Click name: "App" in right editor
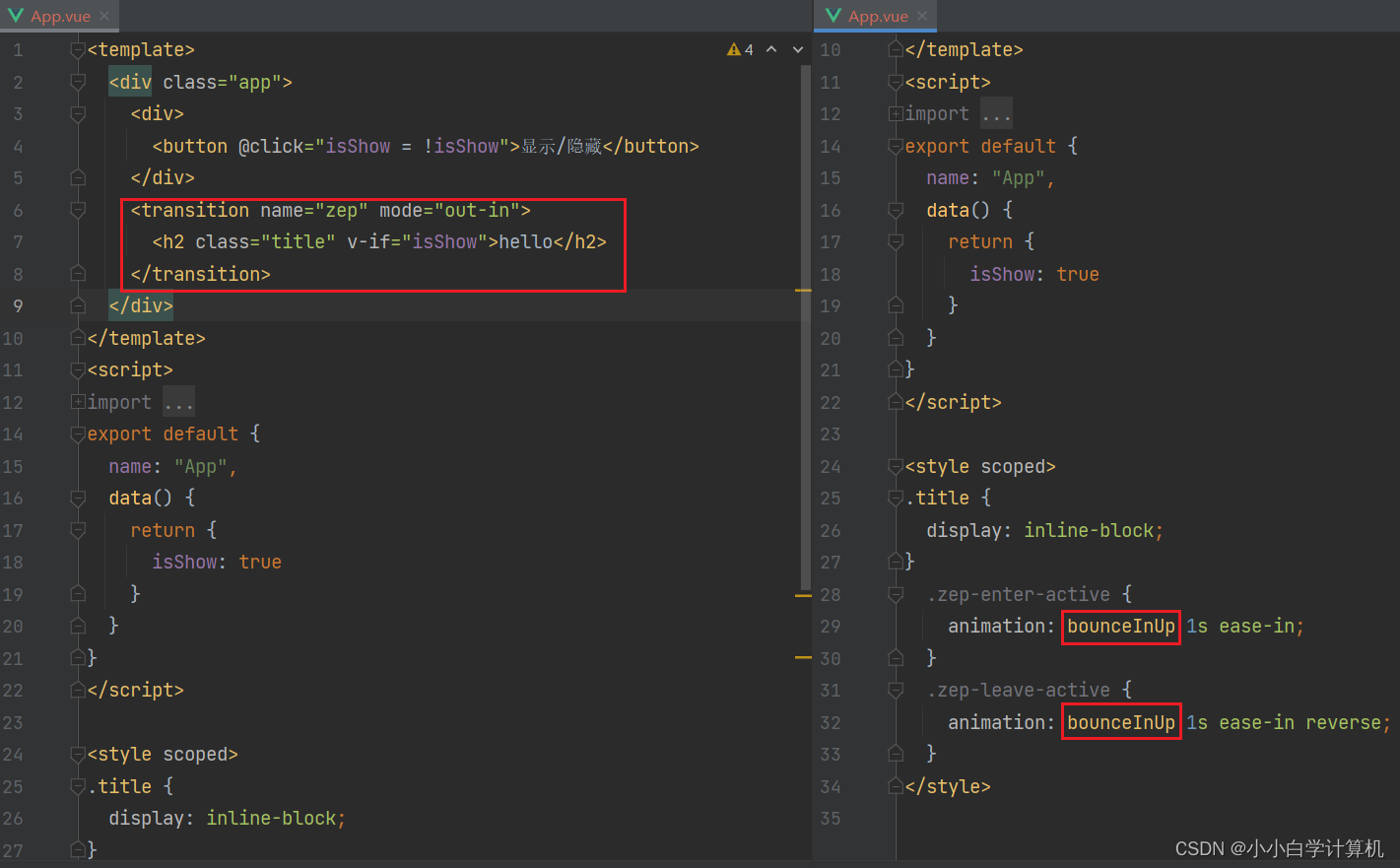This screenshot has height=868, width=1400. [x=990, y=178]
